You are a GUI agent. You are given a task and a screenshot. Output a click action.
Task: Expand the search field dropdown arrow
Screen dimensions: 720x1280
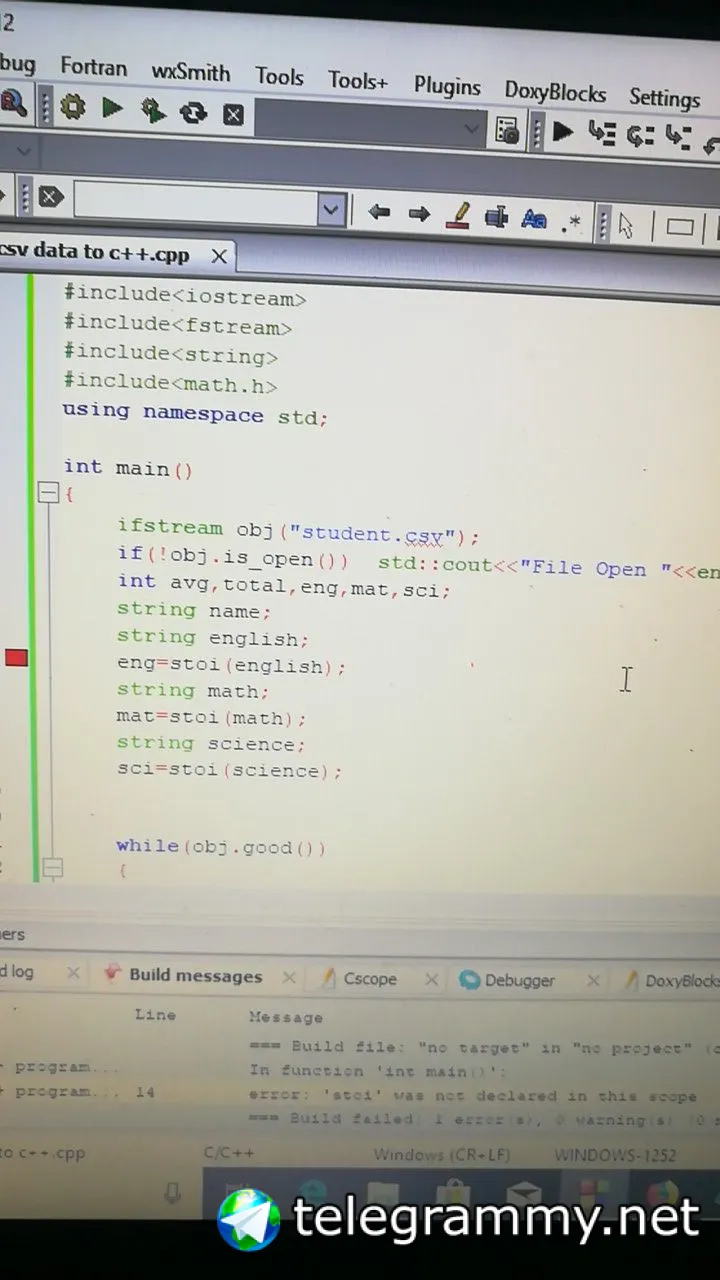332,209
